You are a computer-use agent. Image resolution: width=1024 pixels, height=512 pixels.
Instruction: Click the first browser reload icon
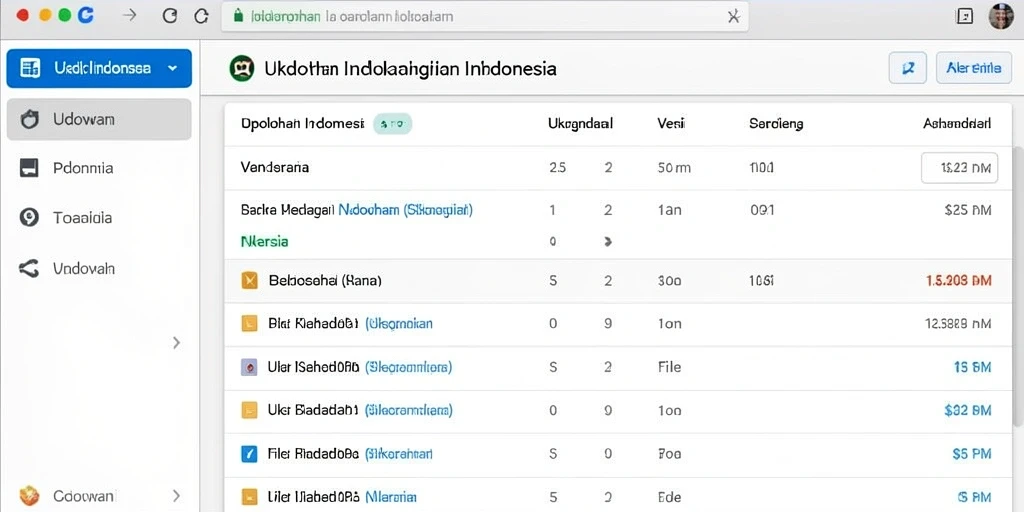pos(170,16)
